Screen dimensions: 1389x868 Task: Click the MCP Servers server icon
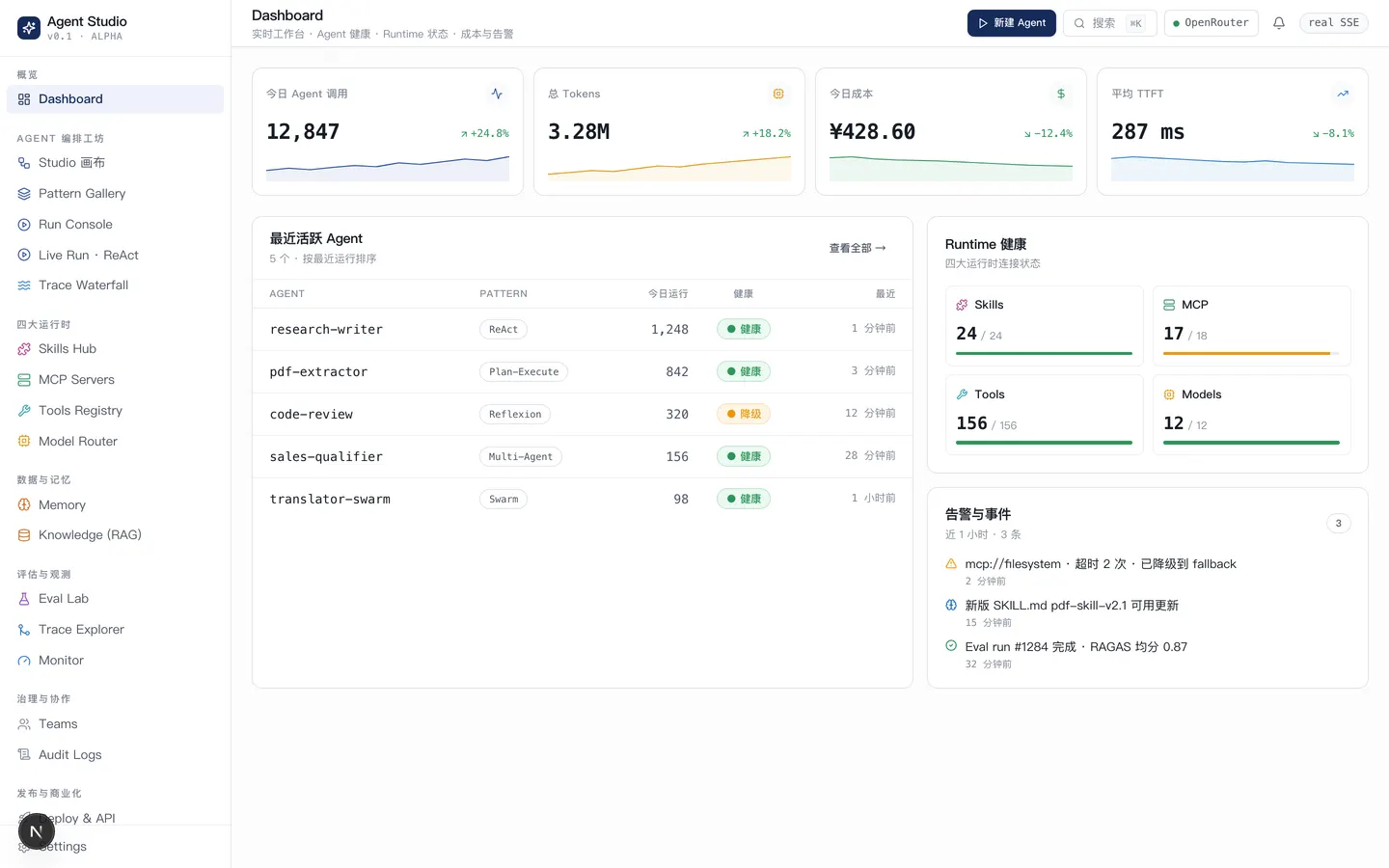[x=24, y=380]
